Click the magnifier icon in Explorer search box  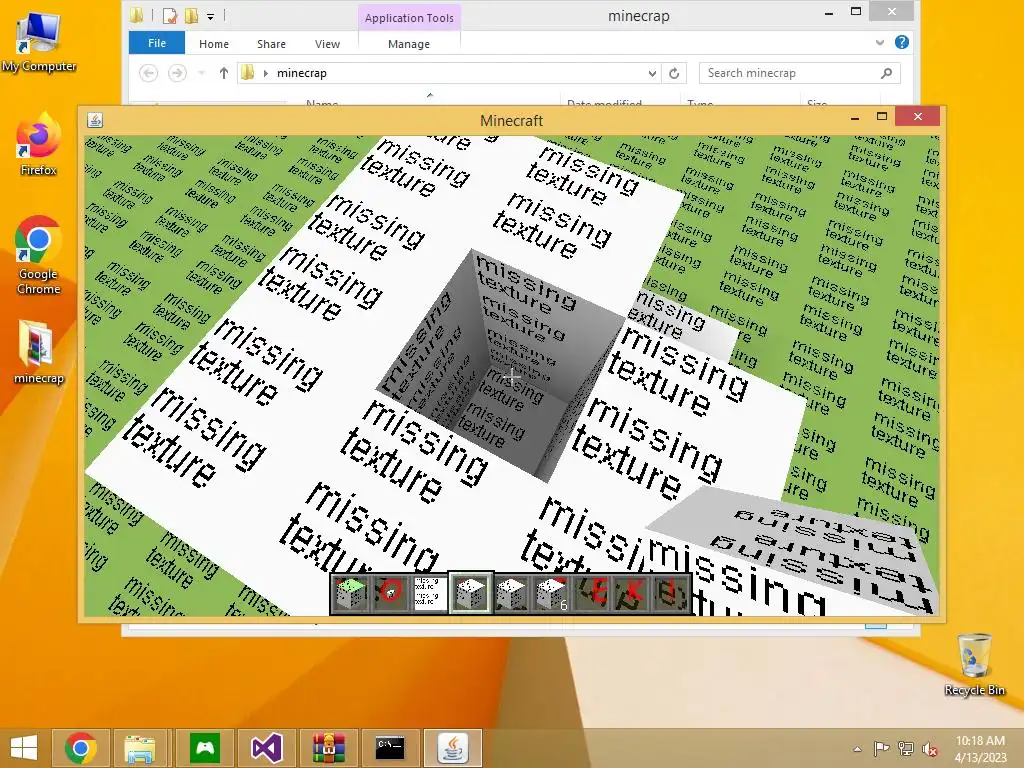886,73
